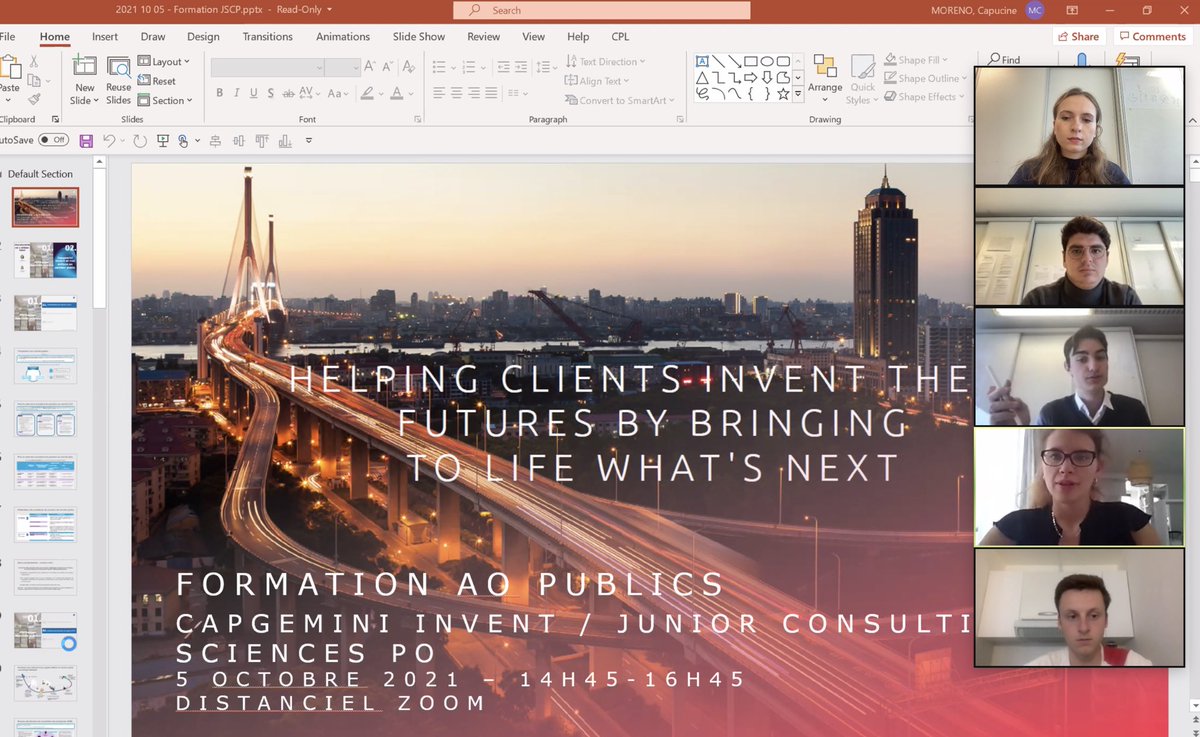Open the Shape Effects dropdown
This screenshot has height=737, width=1200.
tap(924, 97)
